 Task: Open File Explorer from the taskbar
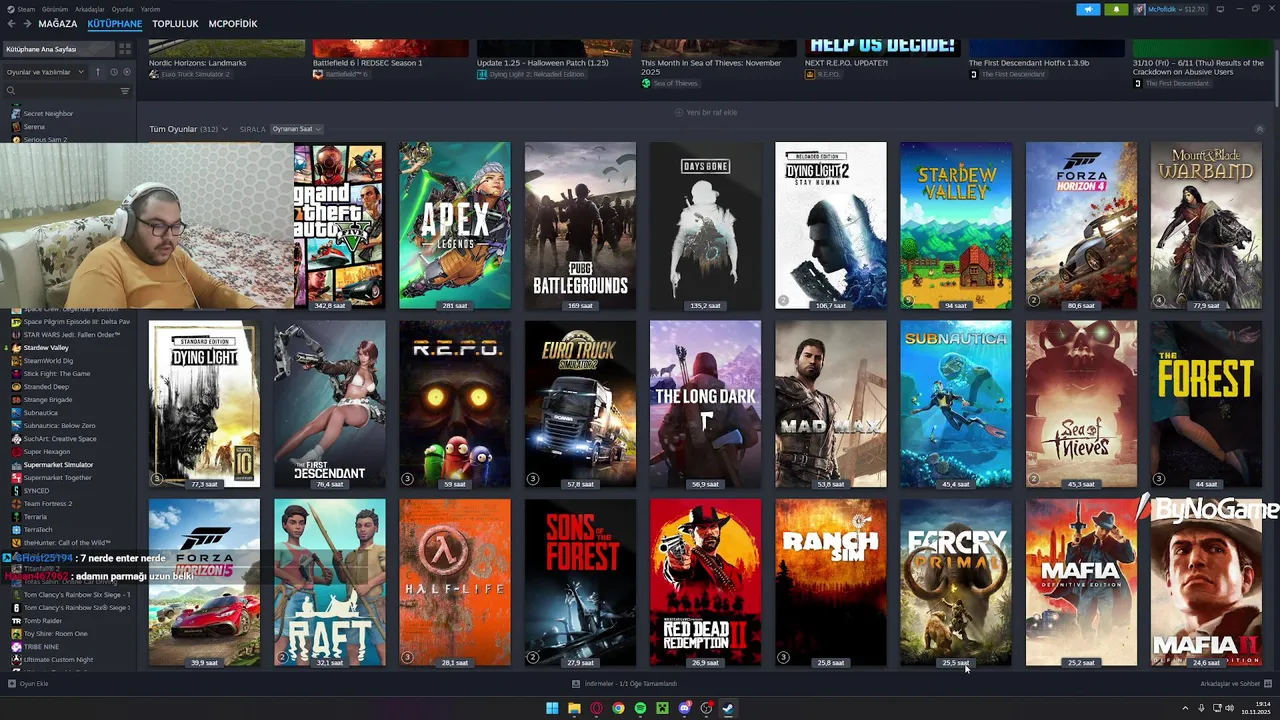pyautogui.click(x=574, y=708)
